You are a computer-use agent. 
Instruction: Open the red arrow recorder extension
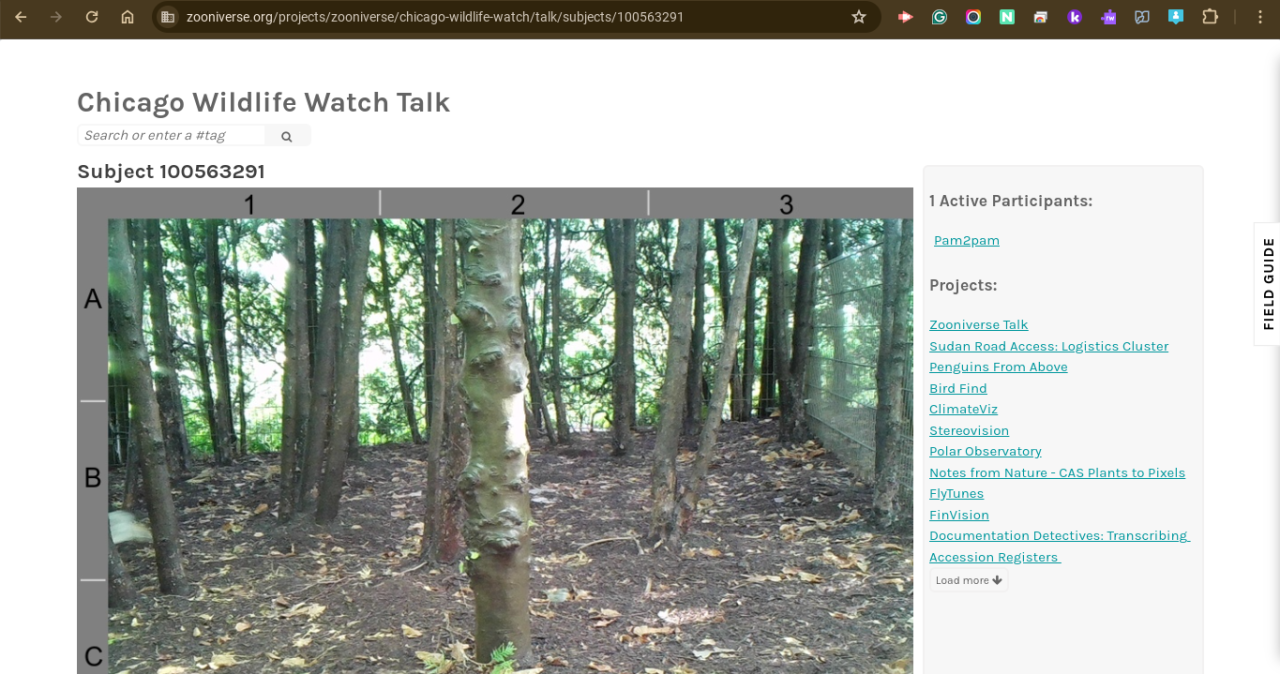coord(905,17)
